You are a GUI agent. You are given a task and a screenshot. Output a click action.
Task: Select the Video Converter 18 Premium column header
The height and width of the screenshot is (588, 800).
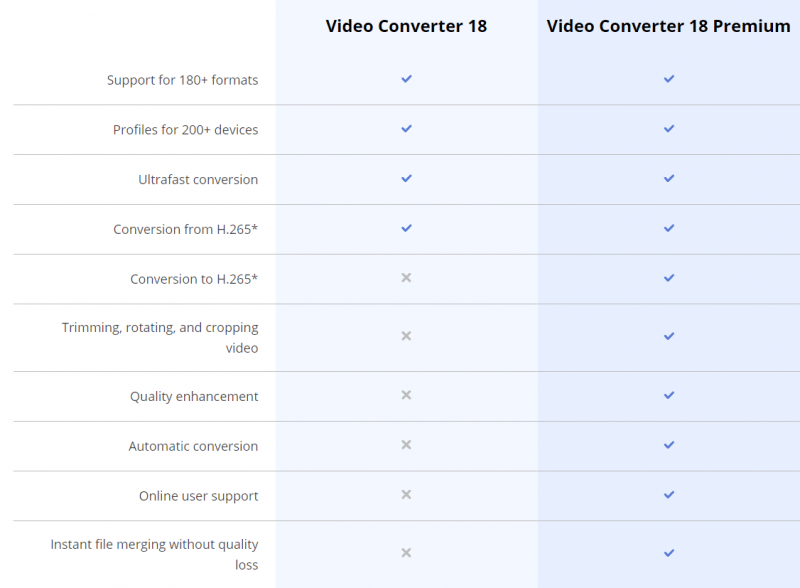click(x=667, y=26)
